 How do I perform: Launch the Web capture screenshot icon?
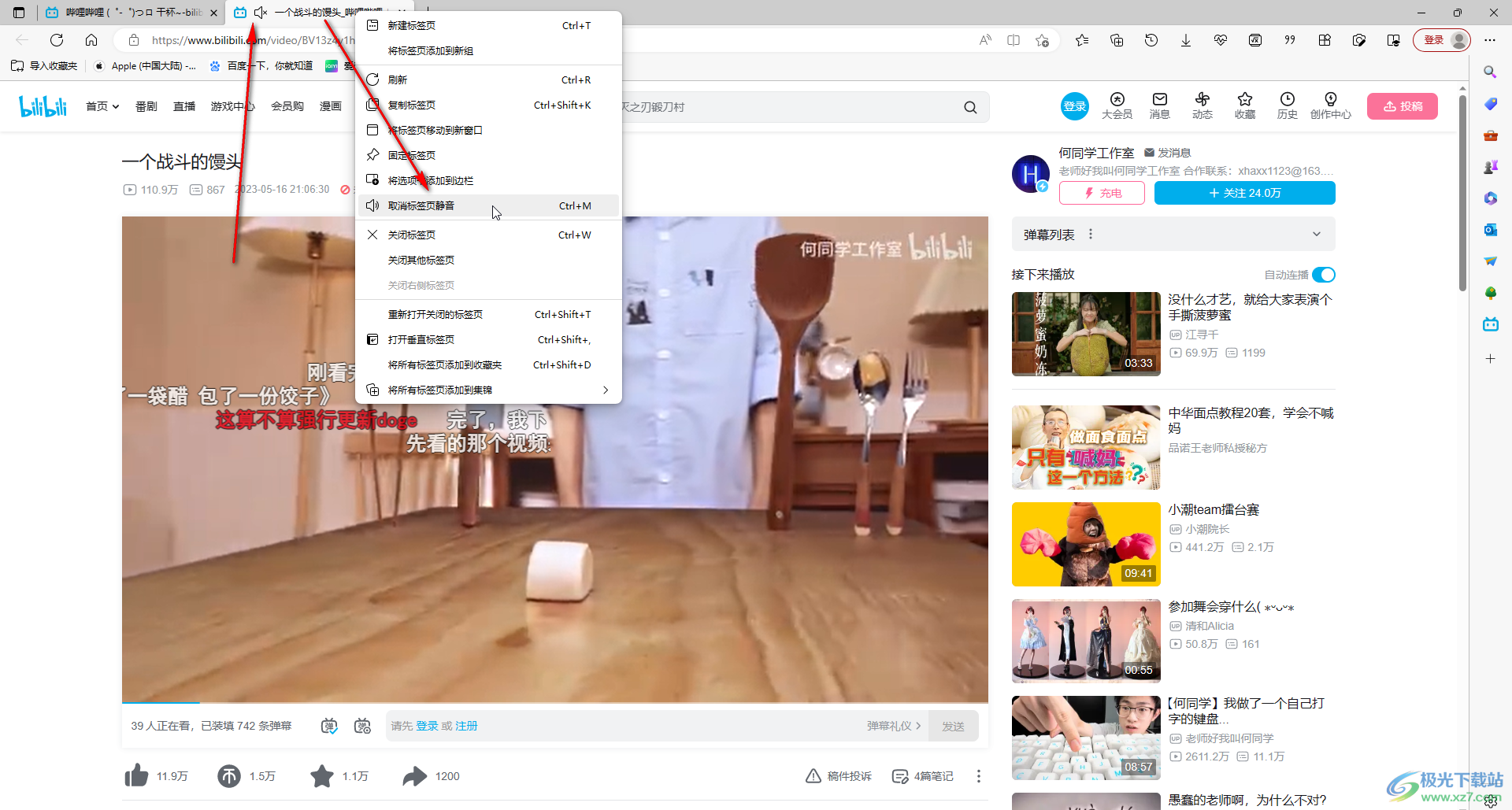(1359, 40)
